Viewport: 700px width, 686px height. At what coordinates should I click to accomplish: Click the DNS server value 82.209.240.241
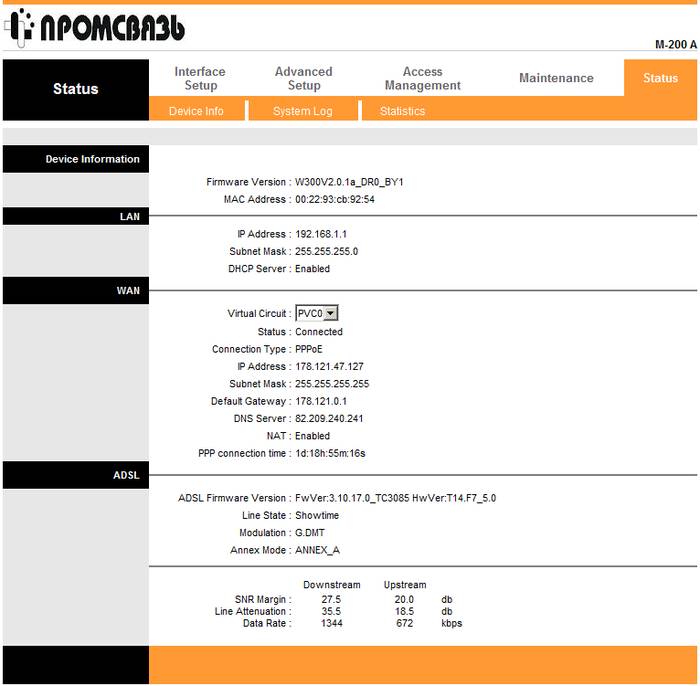pos(329,418)
